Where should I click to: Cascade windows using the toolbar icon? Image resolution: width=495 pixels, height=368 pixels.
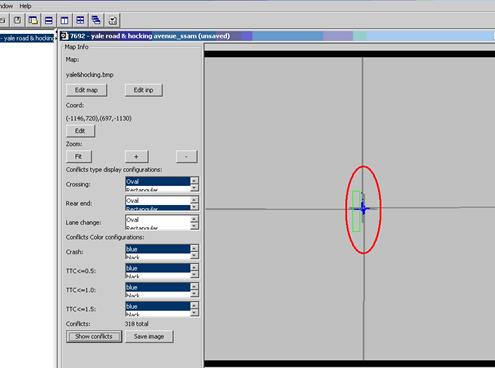point(96,20)
